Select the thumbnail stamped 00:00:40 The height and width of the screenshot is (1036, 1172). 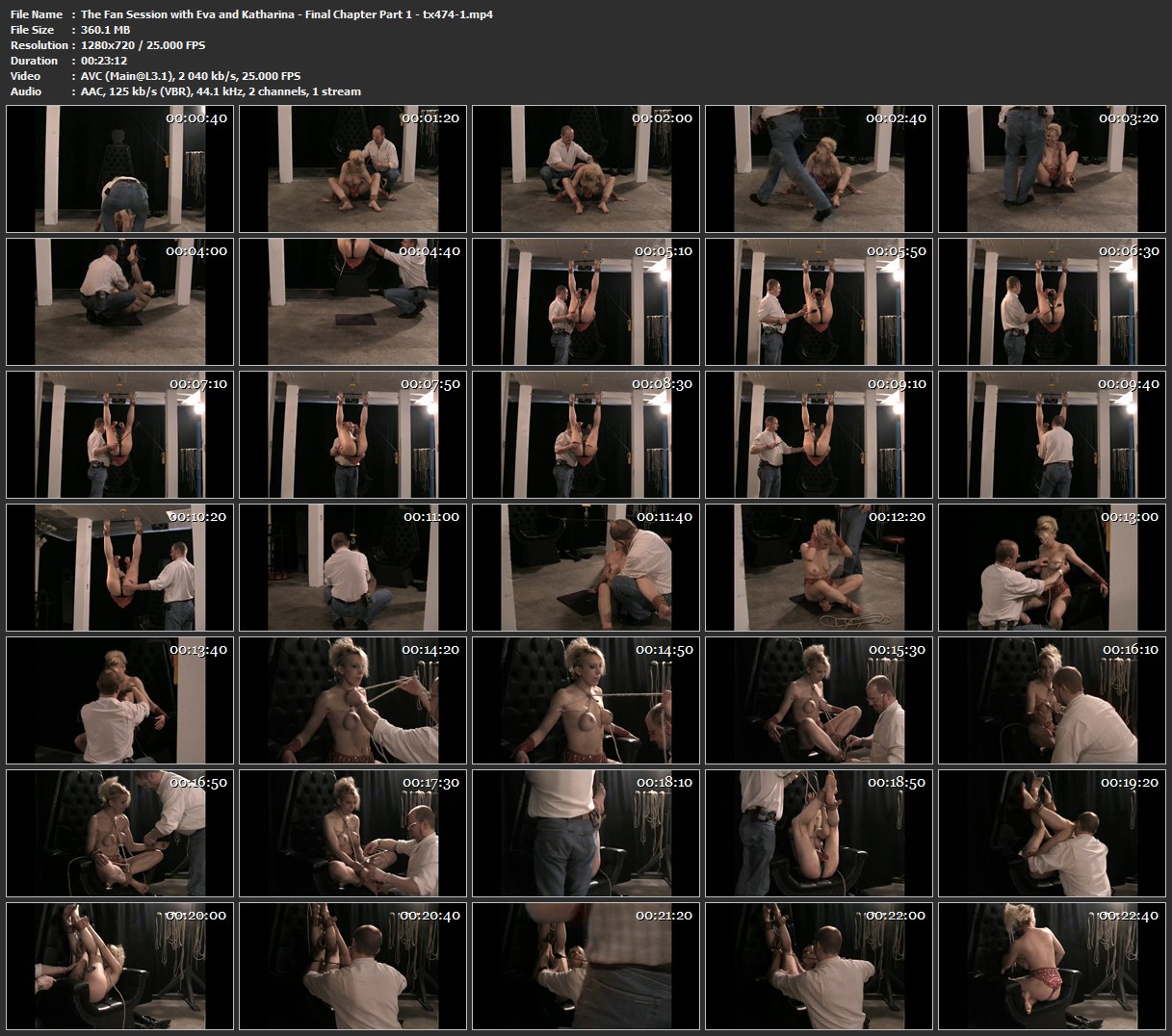[120, 169]
